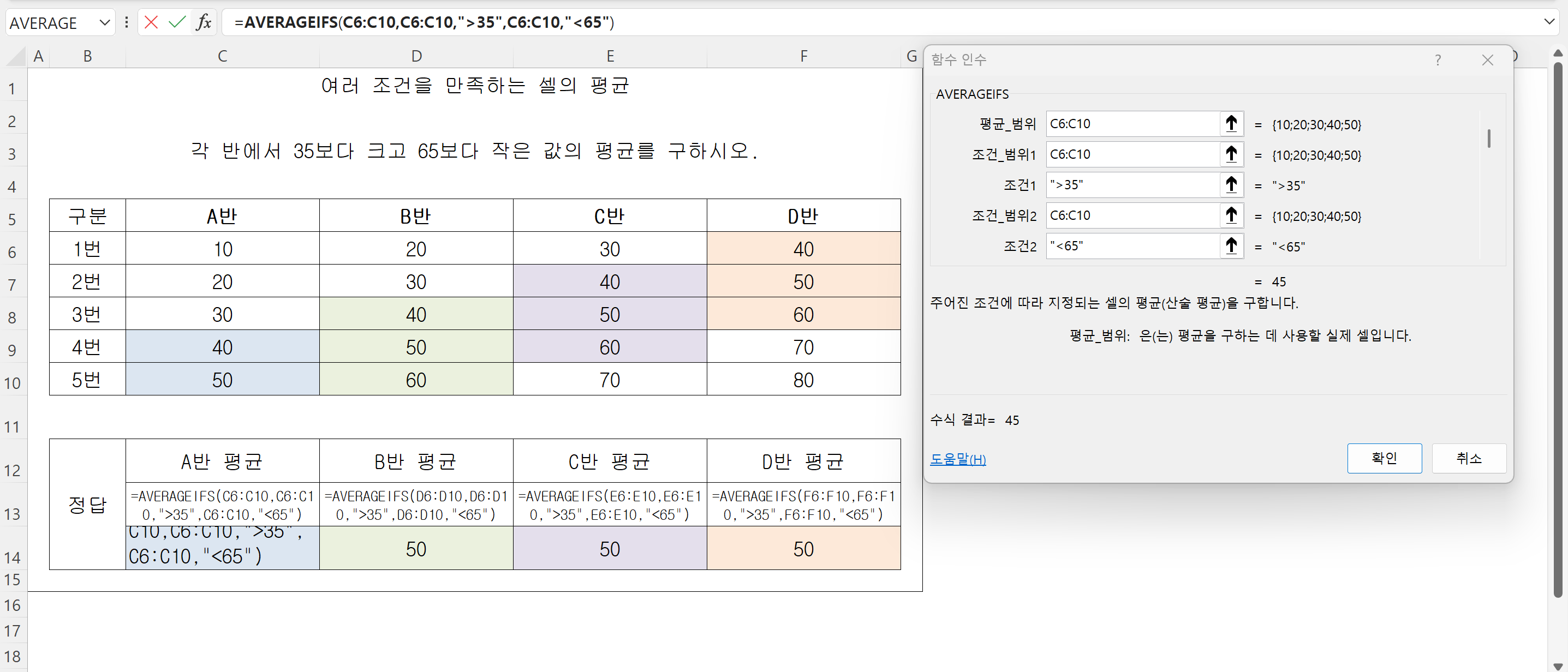Screen dimensions: 1568x672
Task: Select column D header
Action: coord(416,56)
